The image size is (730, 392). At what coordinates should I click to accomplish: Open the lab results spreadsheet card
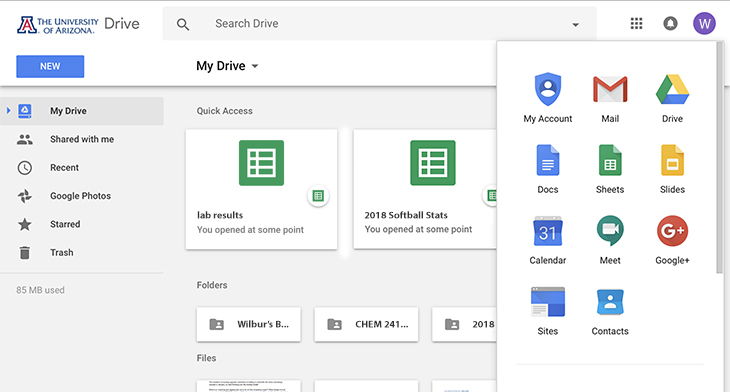(261, 189)
